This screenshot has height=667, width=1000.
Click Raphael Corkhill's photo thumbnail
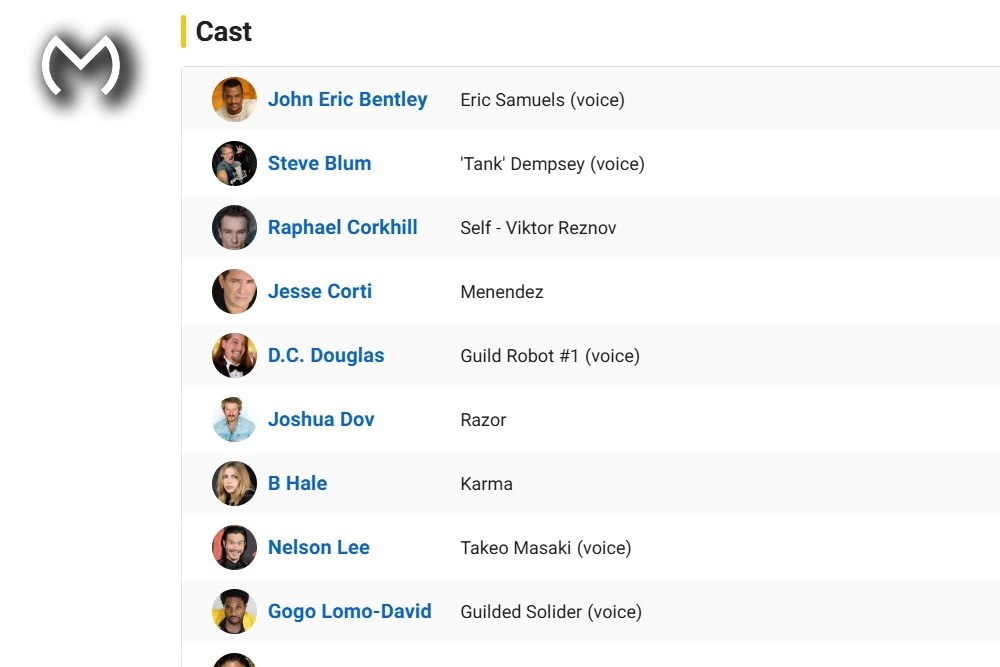point(233,227)
